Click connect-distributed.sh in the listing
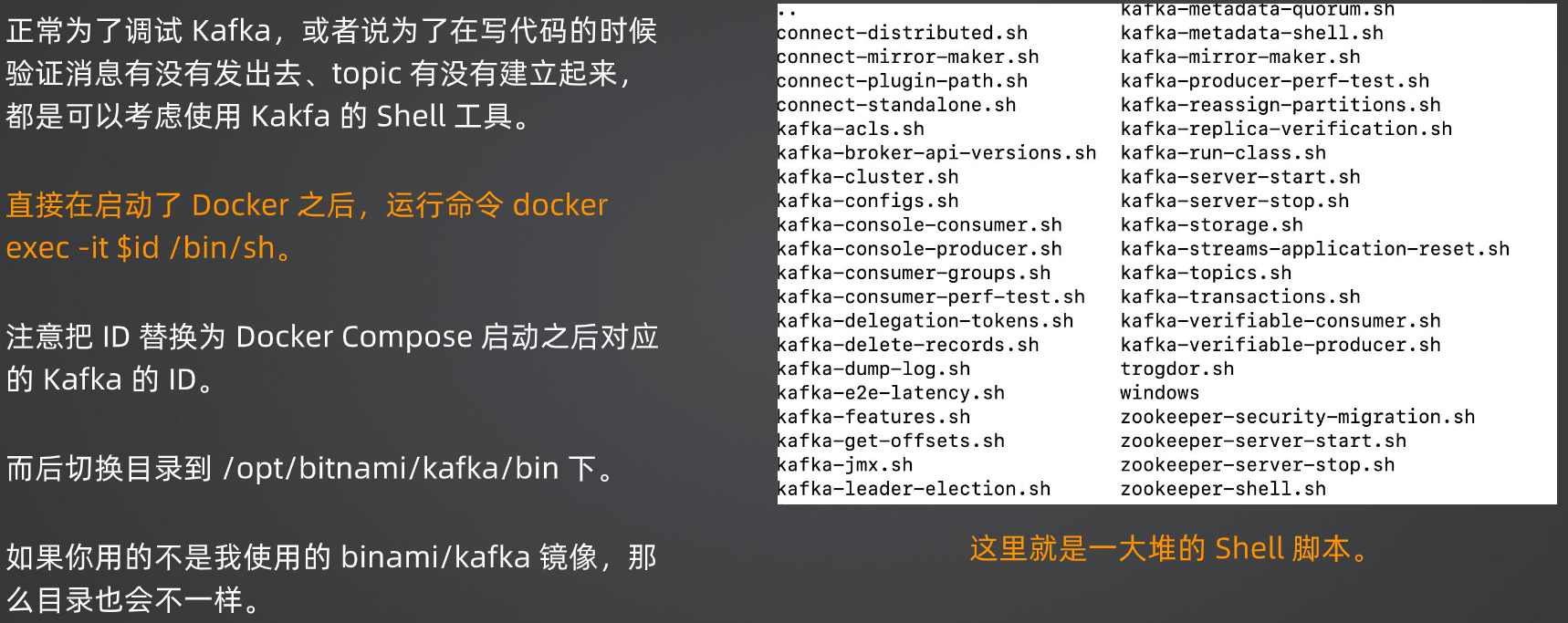Viewport: 1568px width, 623px height. [x=902, y=33]
